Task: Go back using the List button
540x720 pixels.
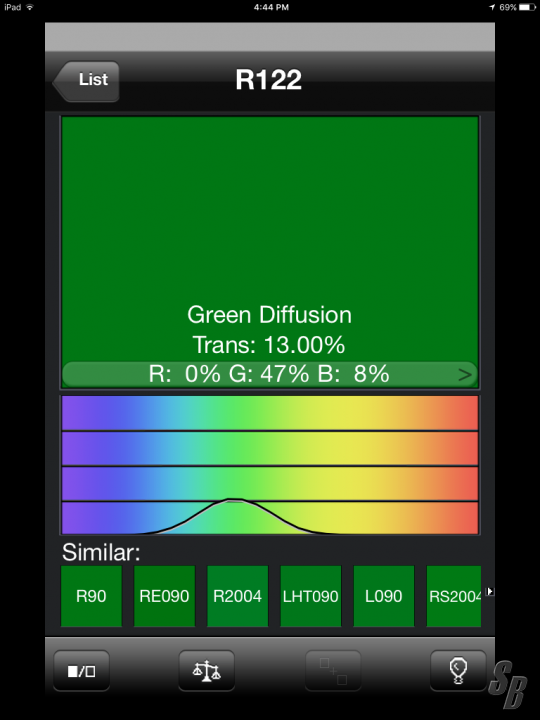Action: point(86,81)
